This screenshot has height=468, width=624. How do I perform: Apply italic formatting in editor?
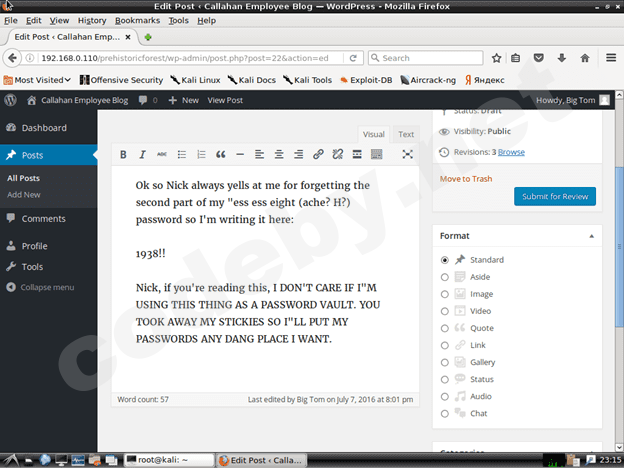[142, 154]
